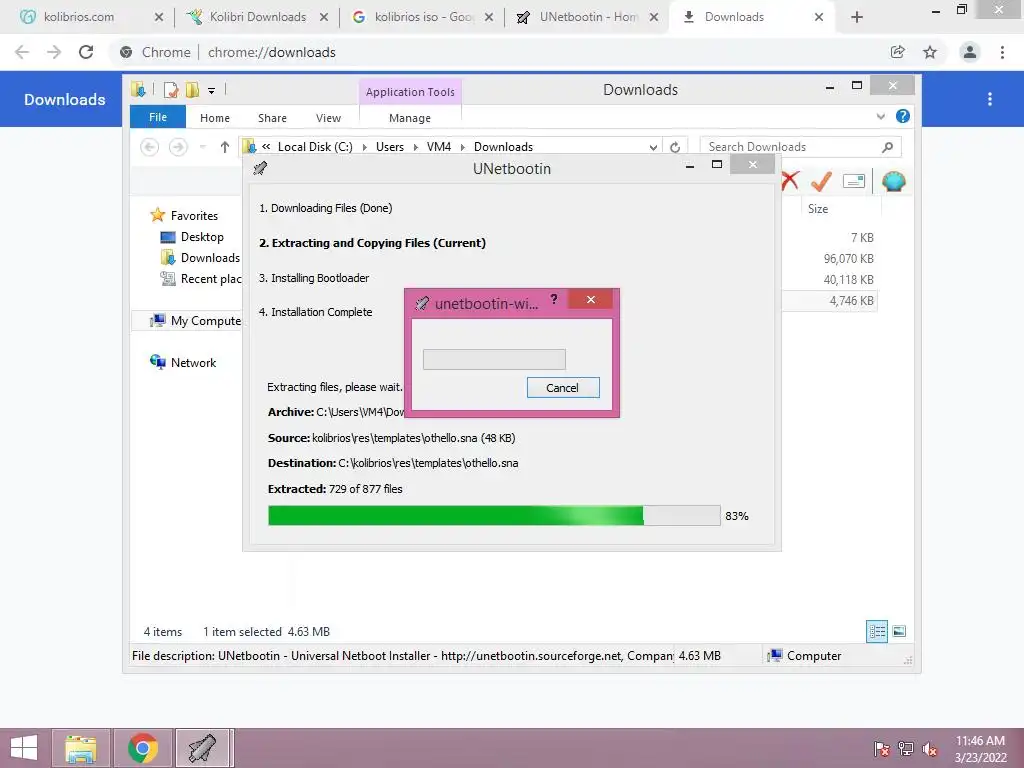Screen dimensions: 1024x768
Task: Reload the Chrome page
Action: click(x=86, y=52)
